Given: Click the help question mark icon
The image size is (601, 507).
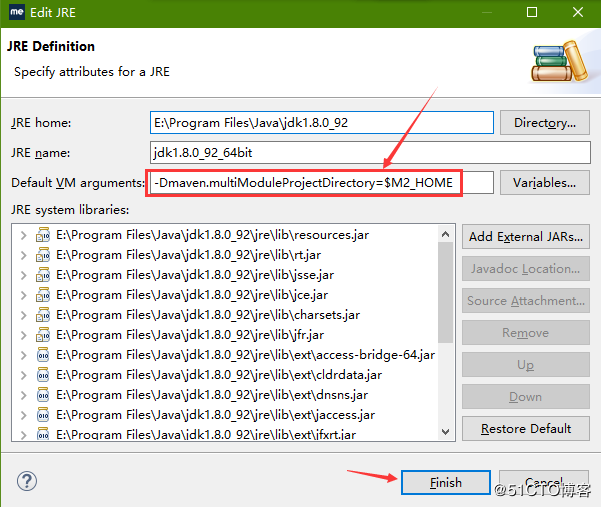Looking at the screenshot, I should point(27,481).
